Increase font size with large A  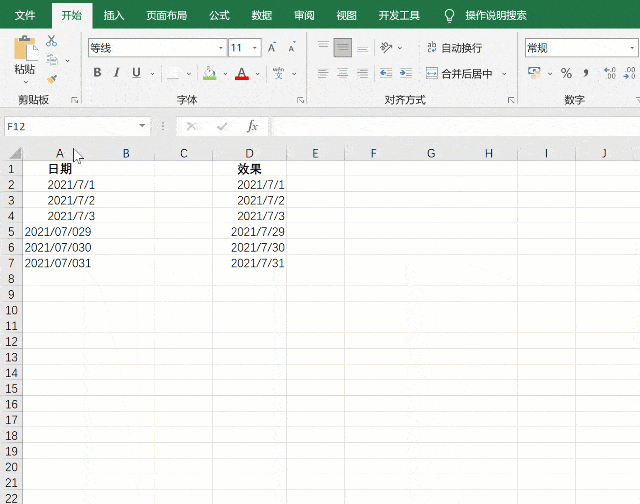pos(272,48)
